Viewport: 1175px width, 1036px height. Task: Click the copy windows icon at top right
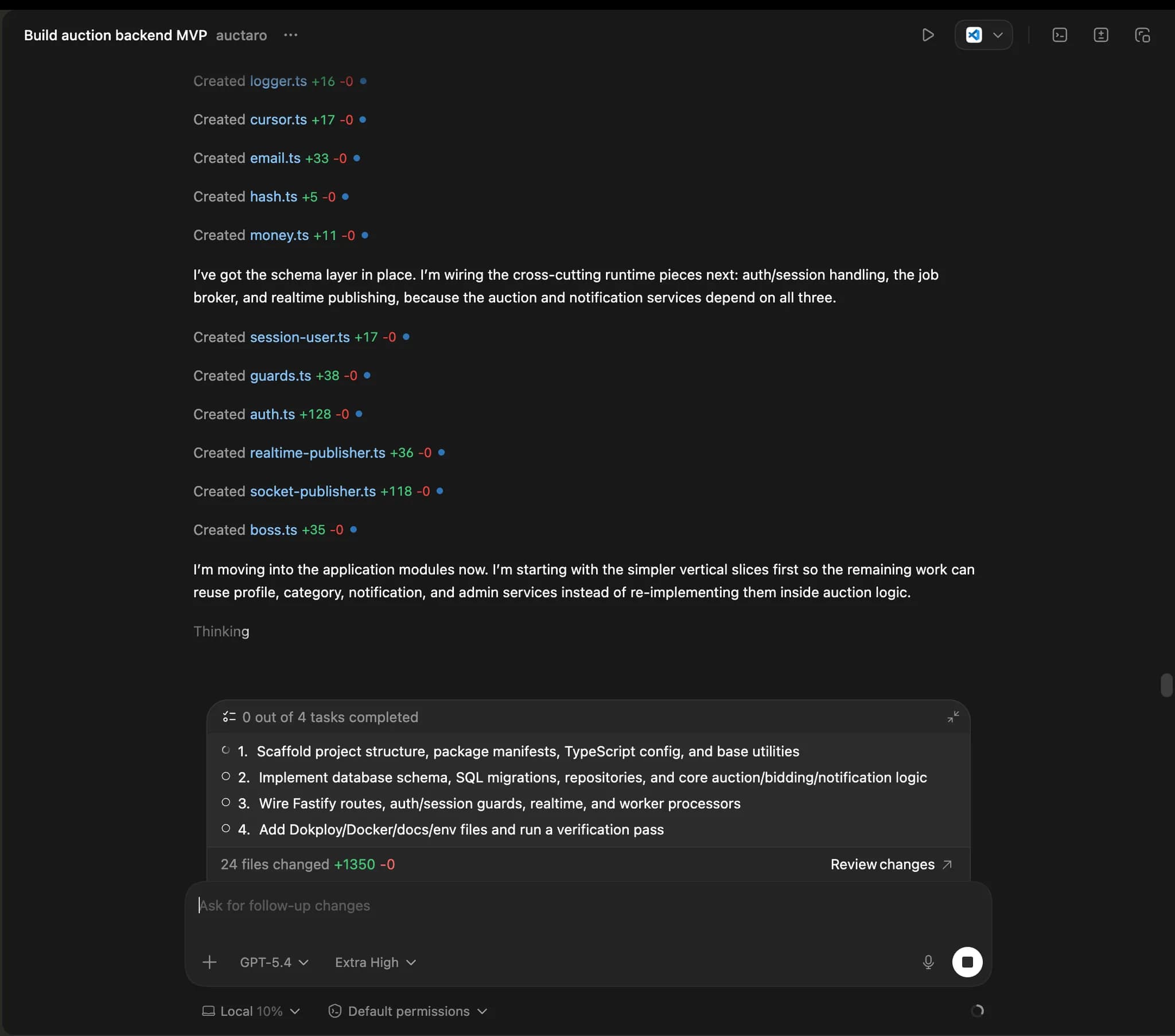point(1142,35)
